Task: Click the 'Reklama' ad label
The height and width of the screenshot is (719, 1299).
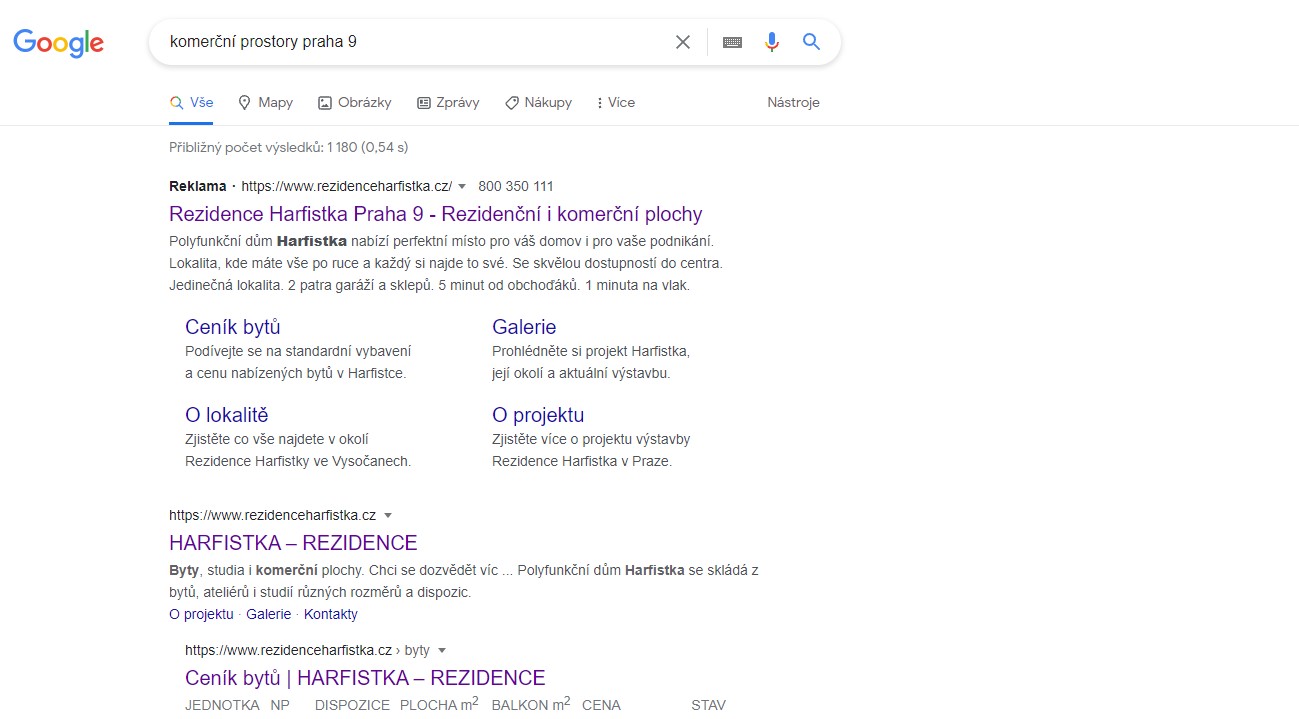Action: pos(198,186)
